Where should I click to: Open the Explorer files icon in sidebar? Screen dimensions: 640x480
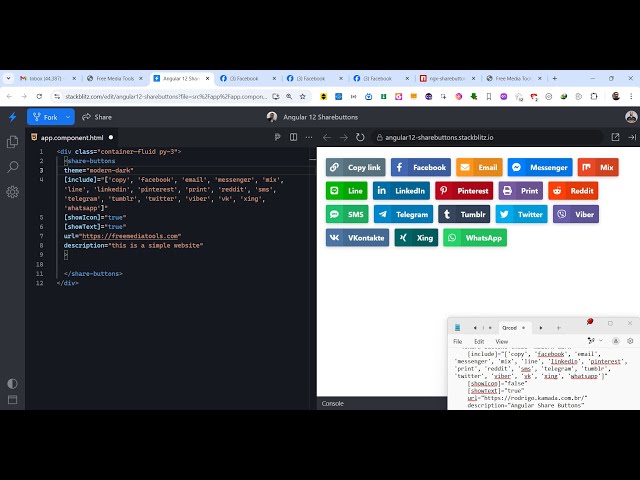[12, 142]
